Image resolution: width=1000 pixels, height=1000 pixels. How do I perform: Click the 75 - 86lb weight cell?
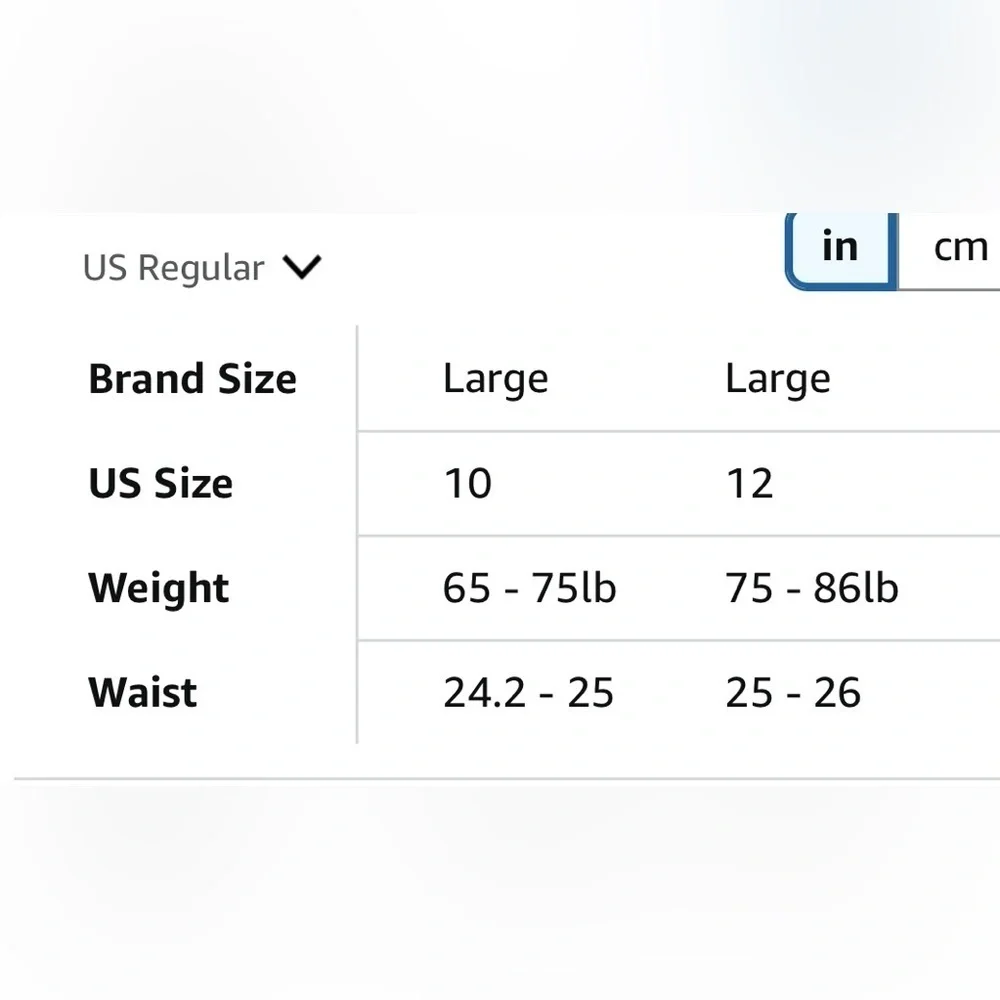click(x=812, y=588)
